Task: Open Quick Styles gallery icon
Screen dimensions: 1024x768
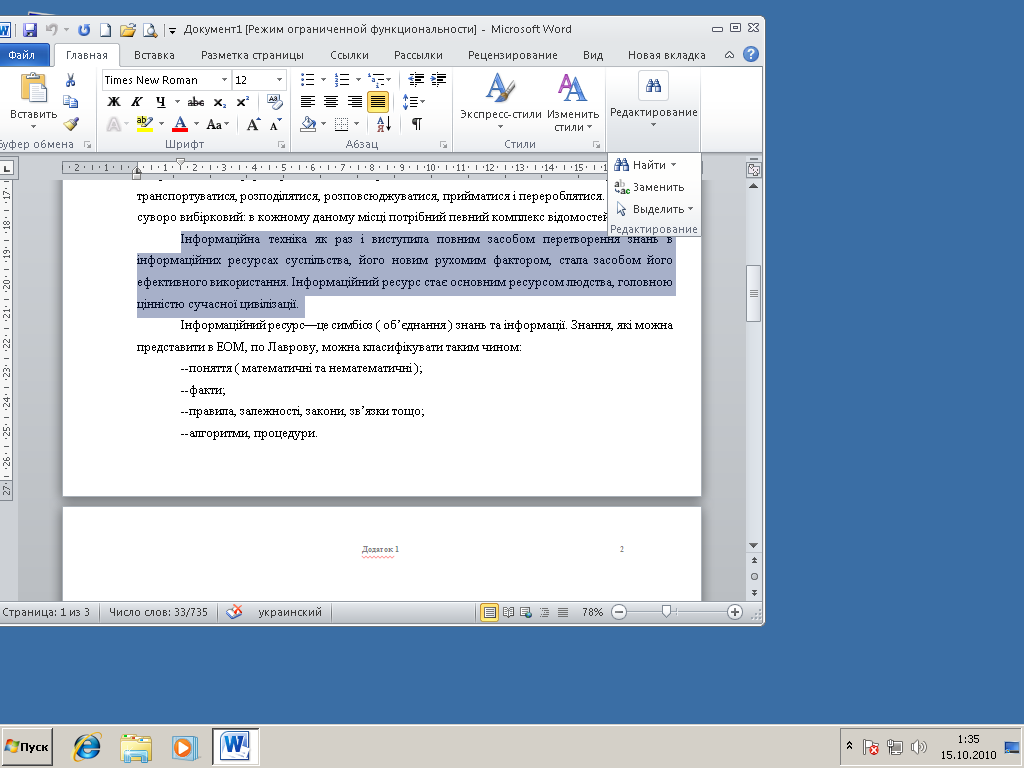Action: coord(500,88)
